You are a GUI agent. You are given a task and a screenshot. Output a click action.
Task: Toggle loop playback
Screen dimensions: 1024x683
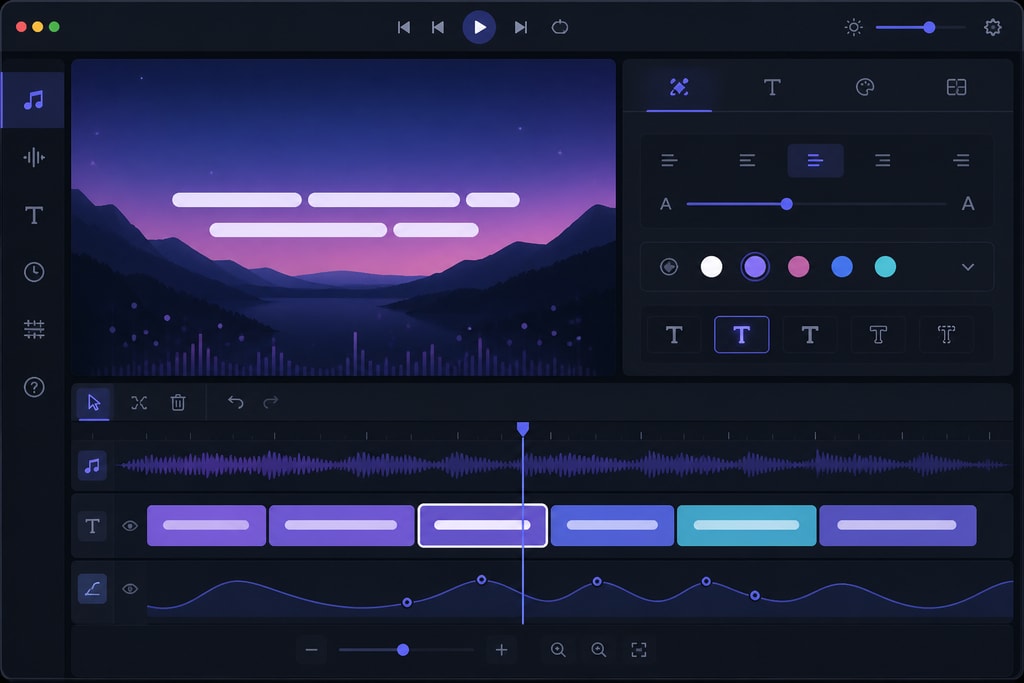coord(560,27)
